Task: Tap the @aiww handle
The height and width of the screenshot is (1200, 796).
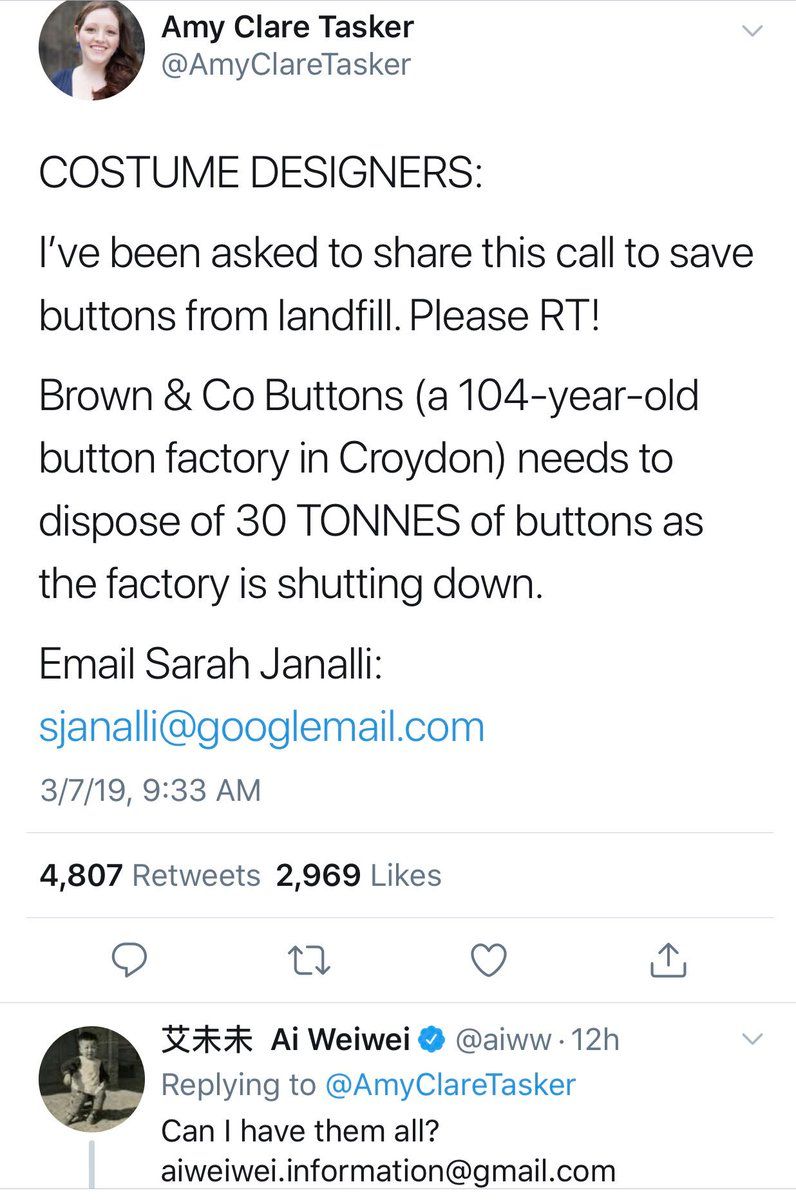Action: [x=503, y=1040]
